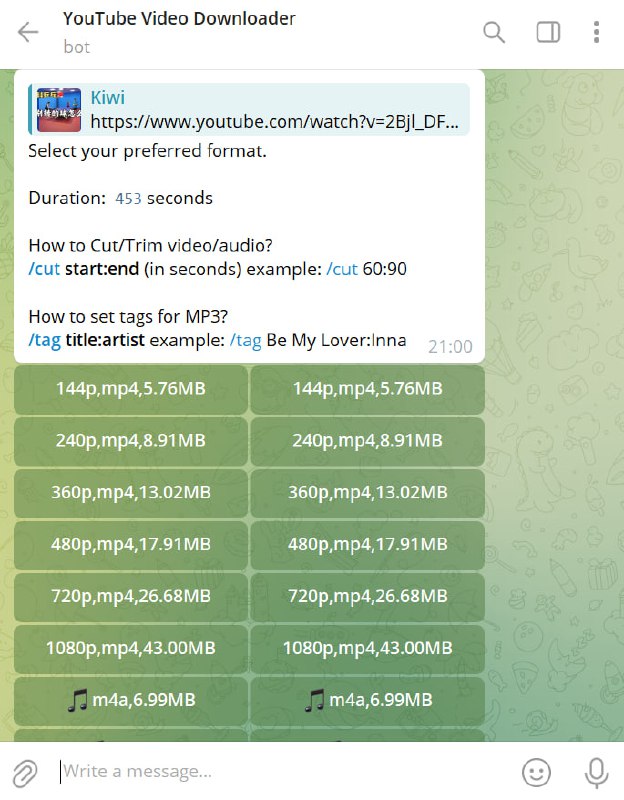The image size is (624, 800).
Task: Download 720p mp4 26.68MB from right column
Action: (x=367, y=596)
